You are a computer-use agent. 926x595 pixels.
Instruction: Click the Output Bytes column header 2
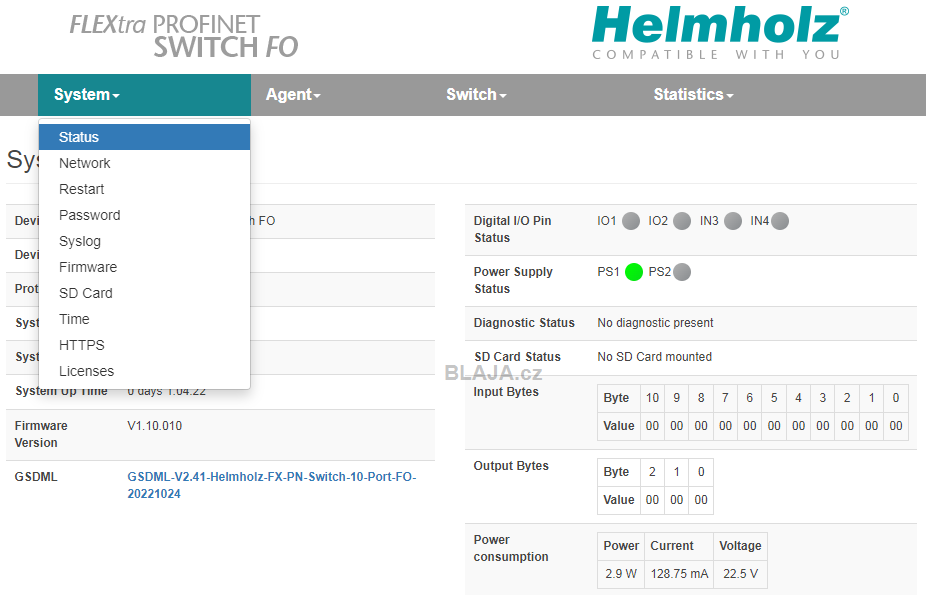(x=652, y=472)
